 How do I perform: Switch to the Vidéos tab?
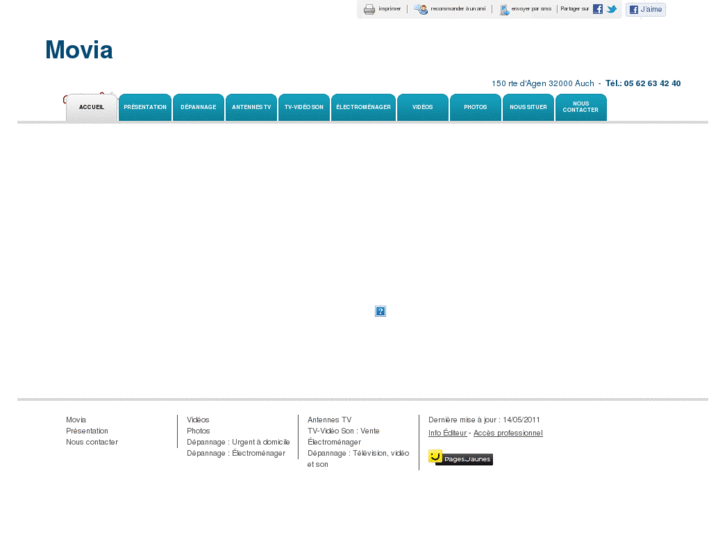click(x=423, y=108)
